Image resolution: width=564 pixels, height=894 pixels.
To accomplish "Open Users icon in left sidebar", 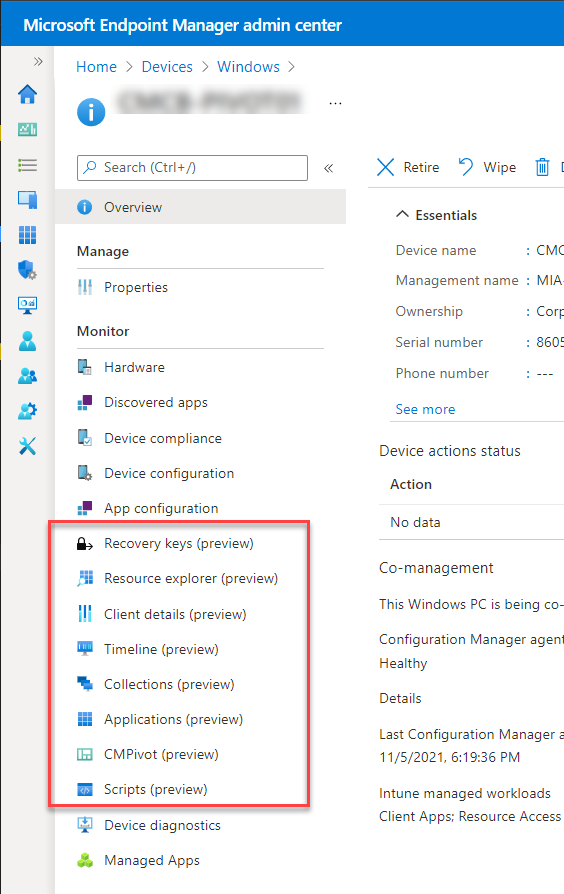I will pos(27,340).
